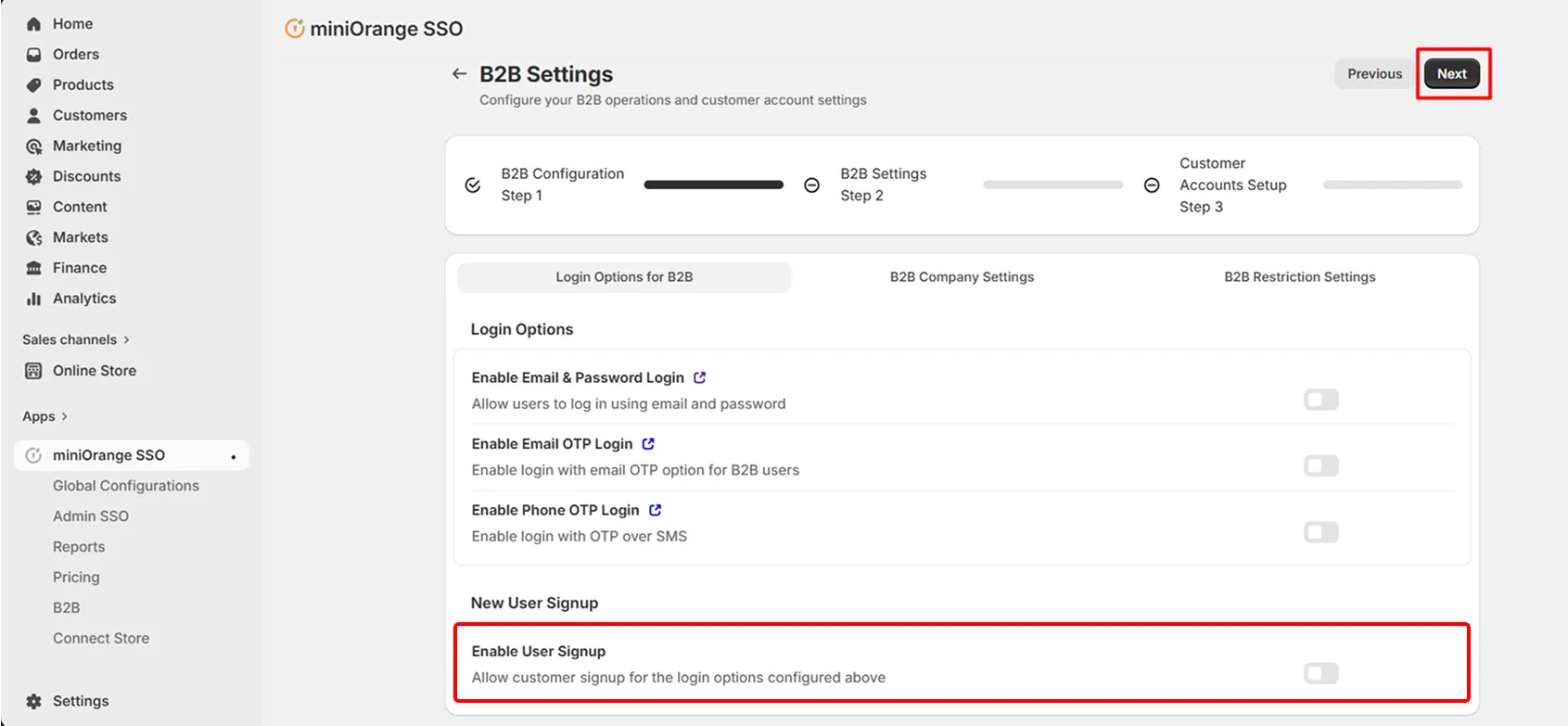The image size is (1568, 726).
Task: Click the Step 2 progress bar
Action: point(1053,185)
